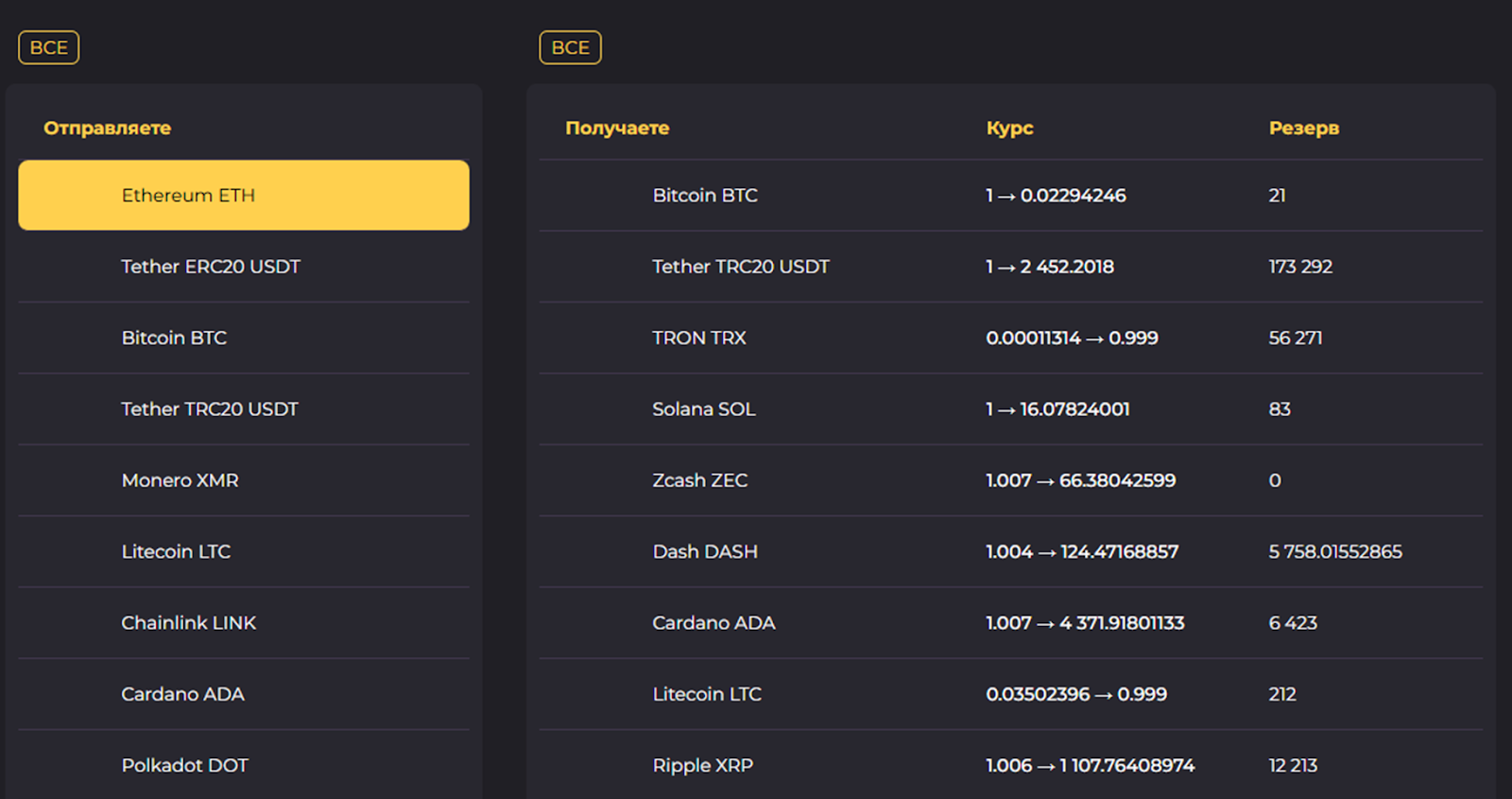Screen dimensions: 1512x799
Task: Click the Ripple reserve value 12 213
Action: point(1293,765)
